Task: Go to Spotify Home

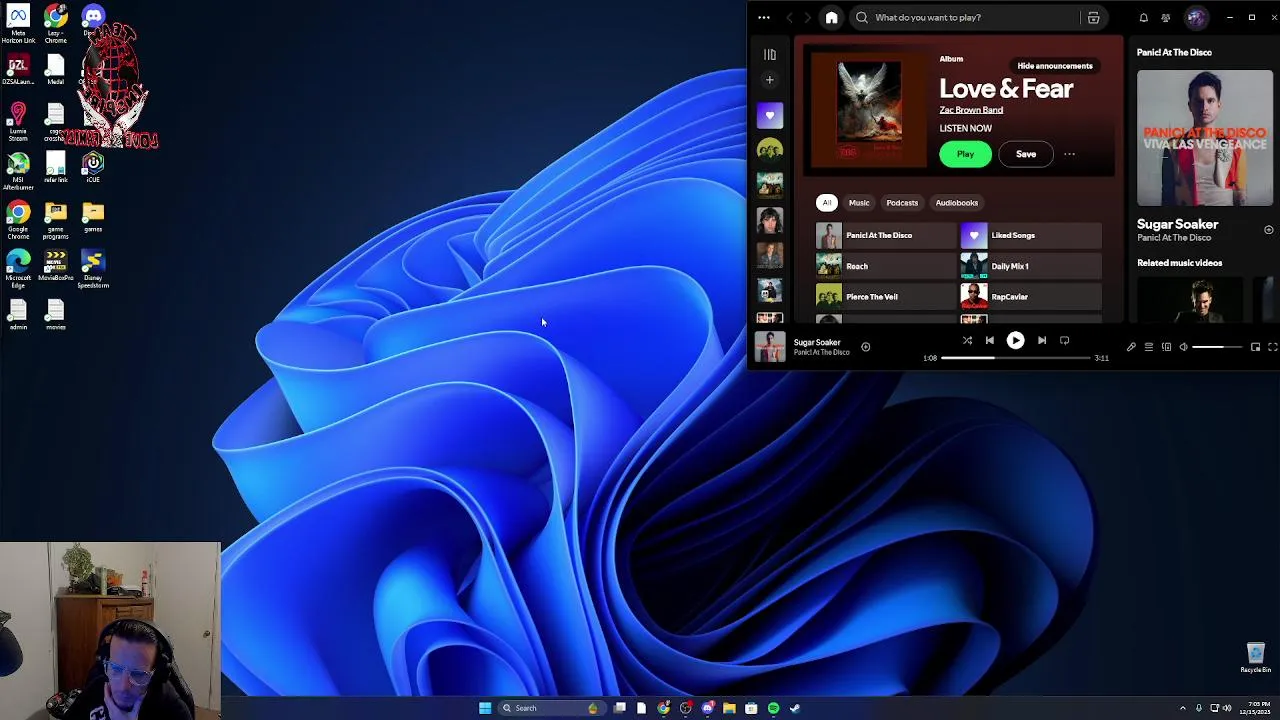Action: [x=831, y=17]
